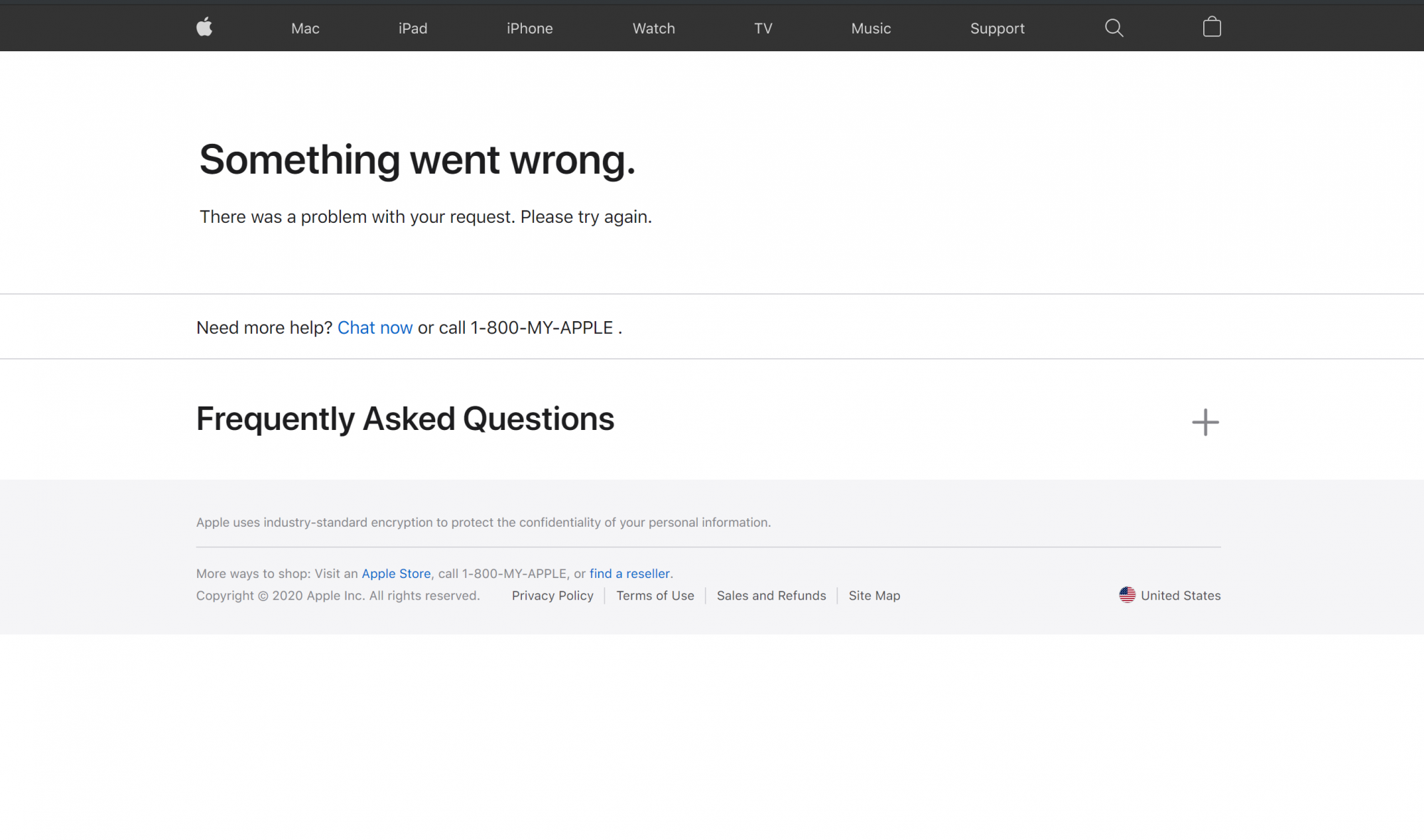Go to iPhone in navigation bar
The width and height of the screenshot is (1424, 840).
point(530,28)
